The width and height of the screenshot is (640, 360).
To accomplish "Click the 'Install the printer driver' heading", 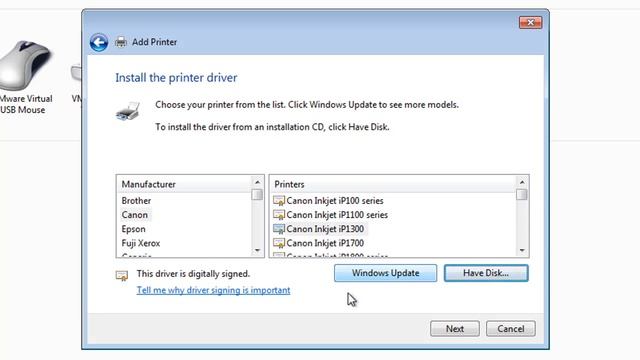I will (176, 78).
